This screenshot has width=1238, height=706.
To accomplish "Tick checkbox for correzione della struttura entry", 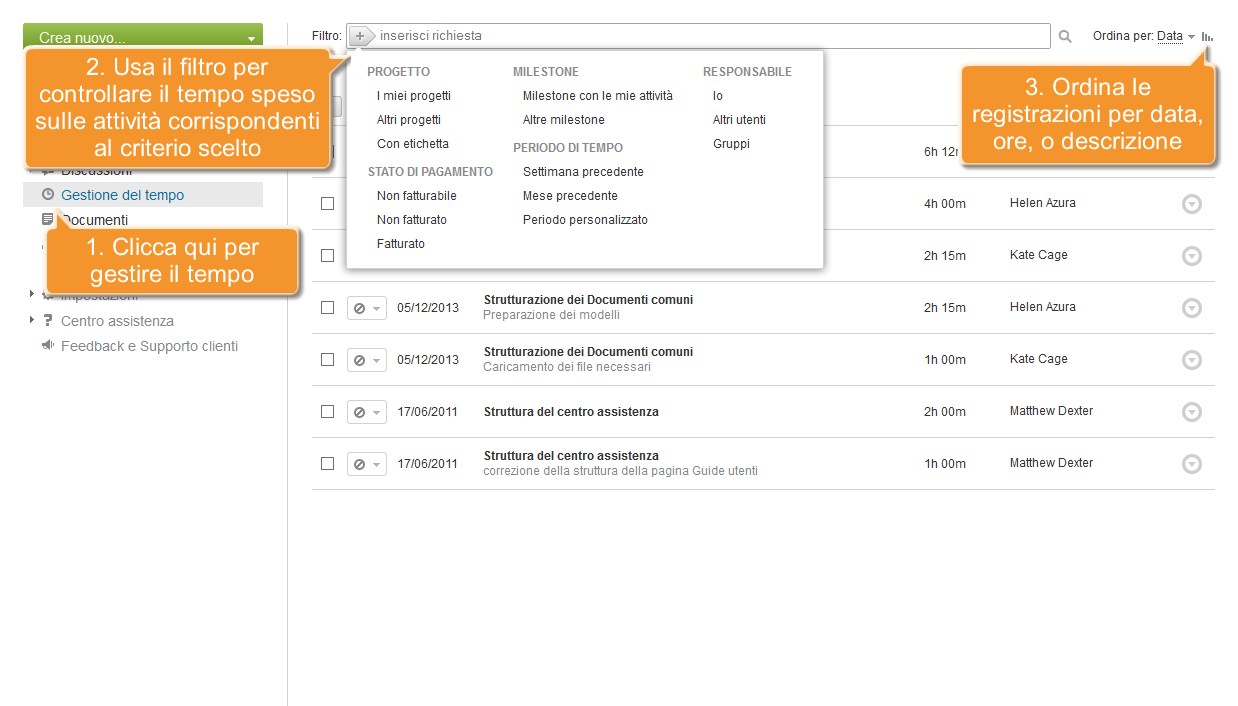I will 327,463.
